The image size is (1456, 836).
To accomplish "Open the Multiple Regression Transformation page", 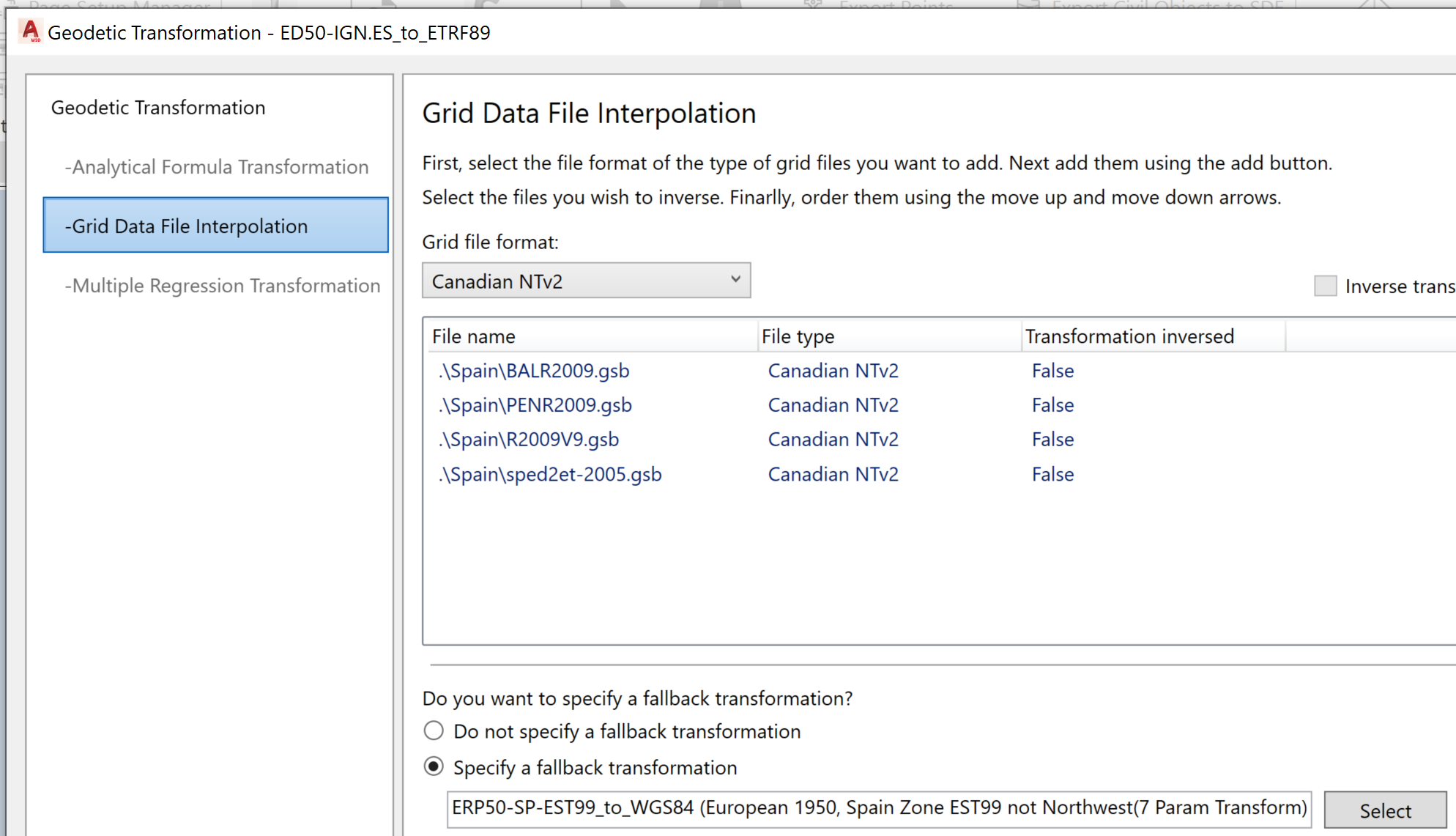I will [x=223, y=285].
